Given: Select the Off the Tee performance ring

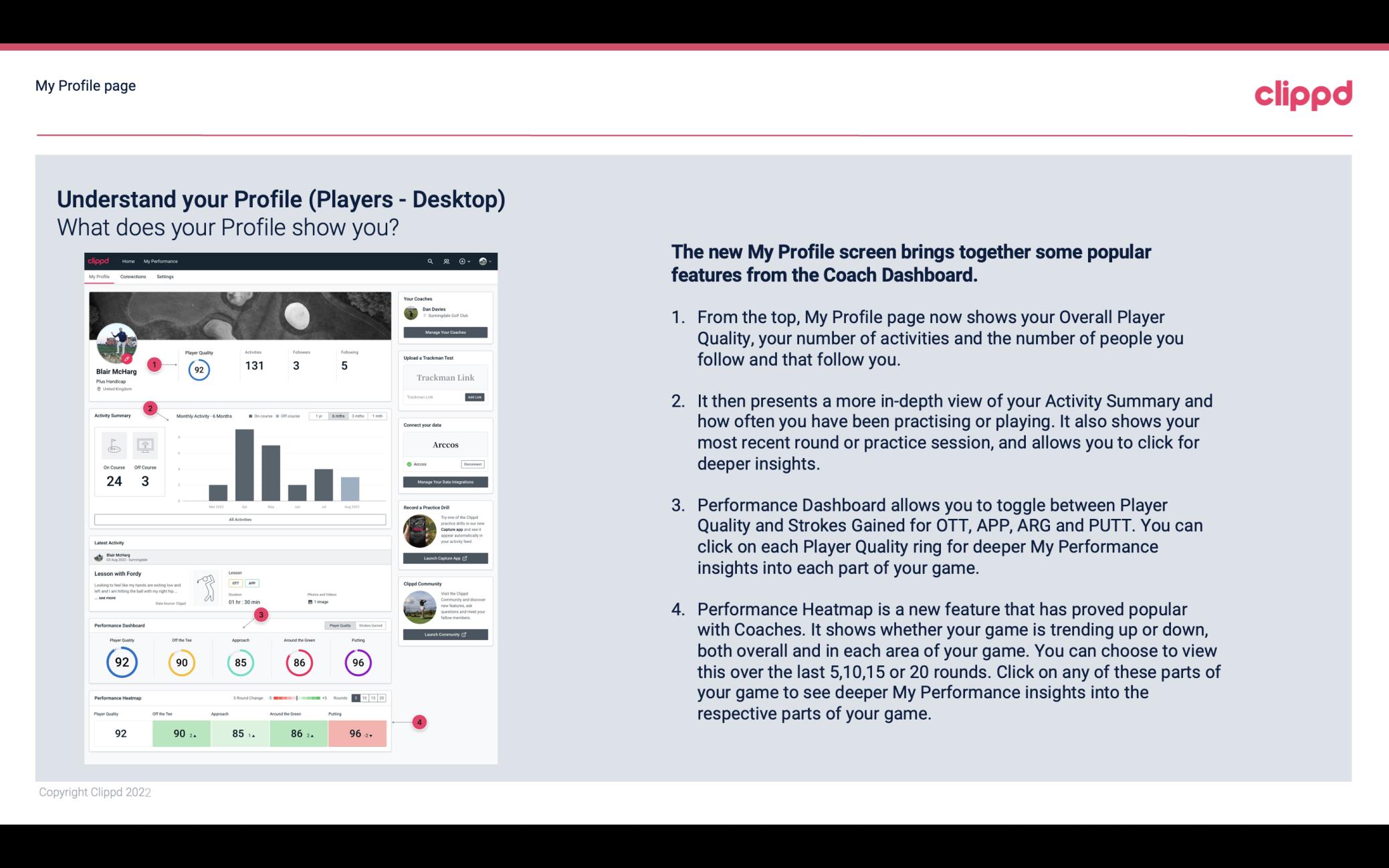Looking at the screenshot, I should (181, 661).
